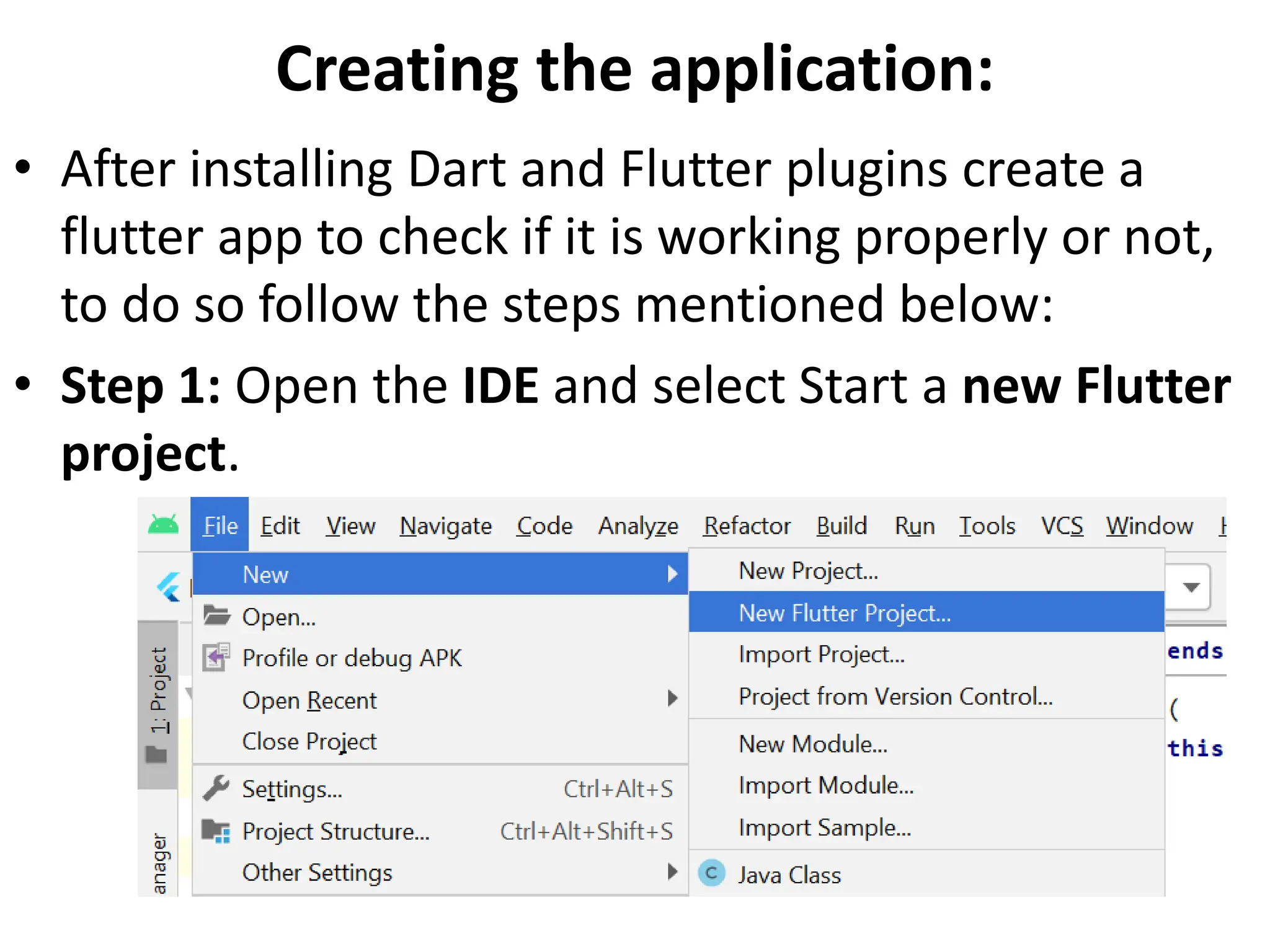
Task: Choose Import Project... item
Action: point(926,654)
